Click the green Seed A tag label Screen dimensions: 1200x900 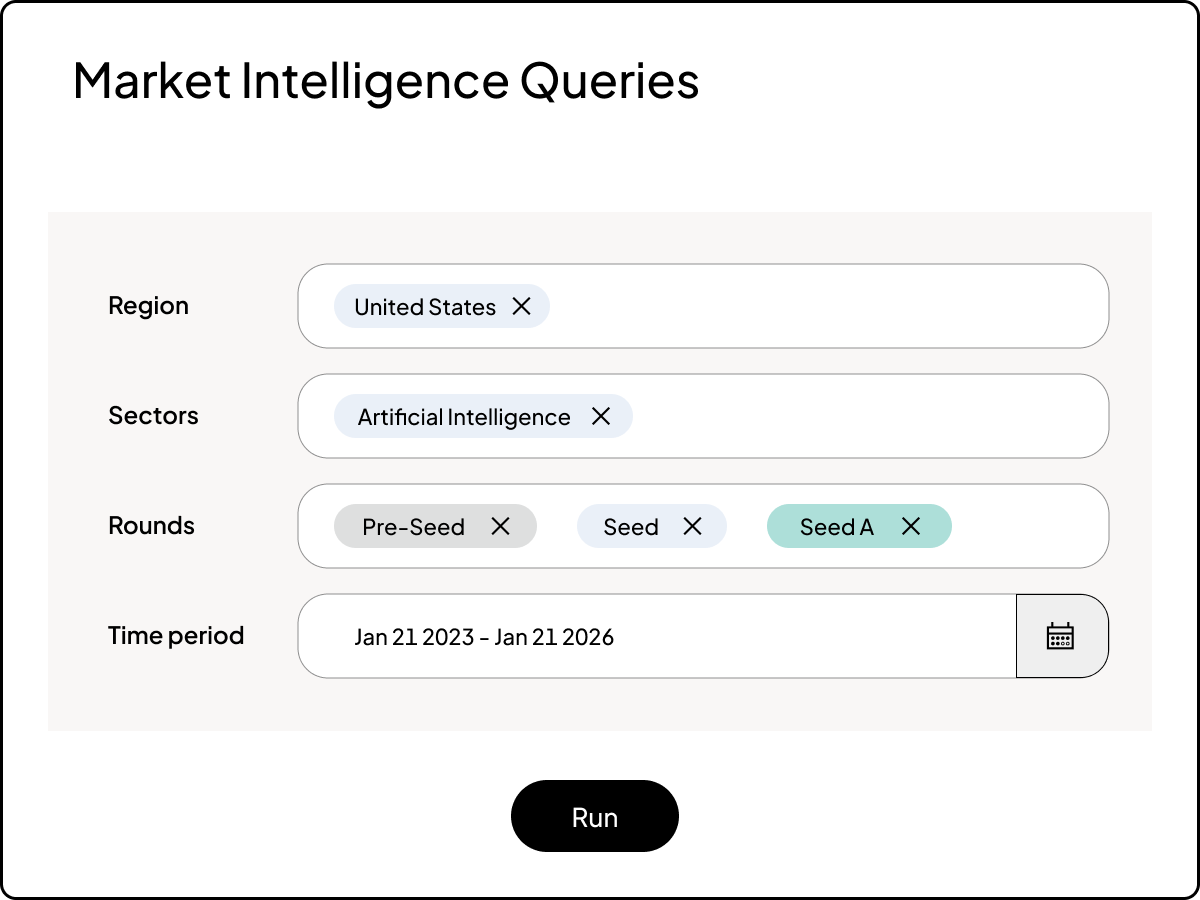pyautogui.click(x=836, y=527)
